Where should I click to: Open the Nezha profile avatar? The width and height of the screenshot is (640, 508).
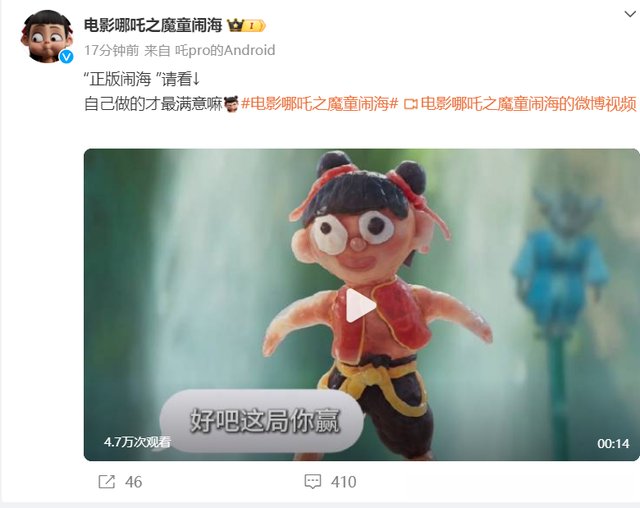coord(47,37)
